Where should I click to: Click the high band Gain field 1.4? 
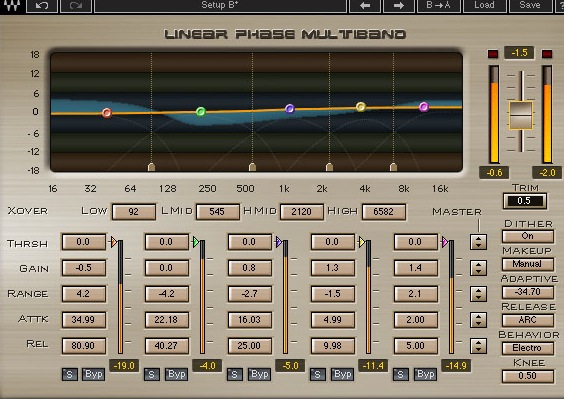tap(416, 268)
